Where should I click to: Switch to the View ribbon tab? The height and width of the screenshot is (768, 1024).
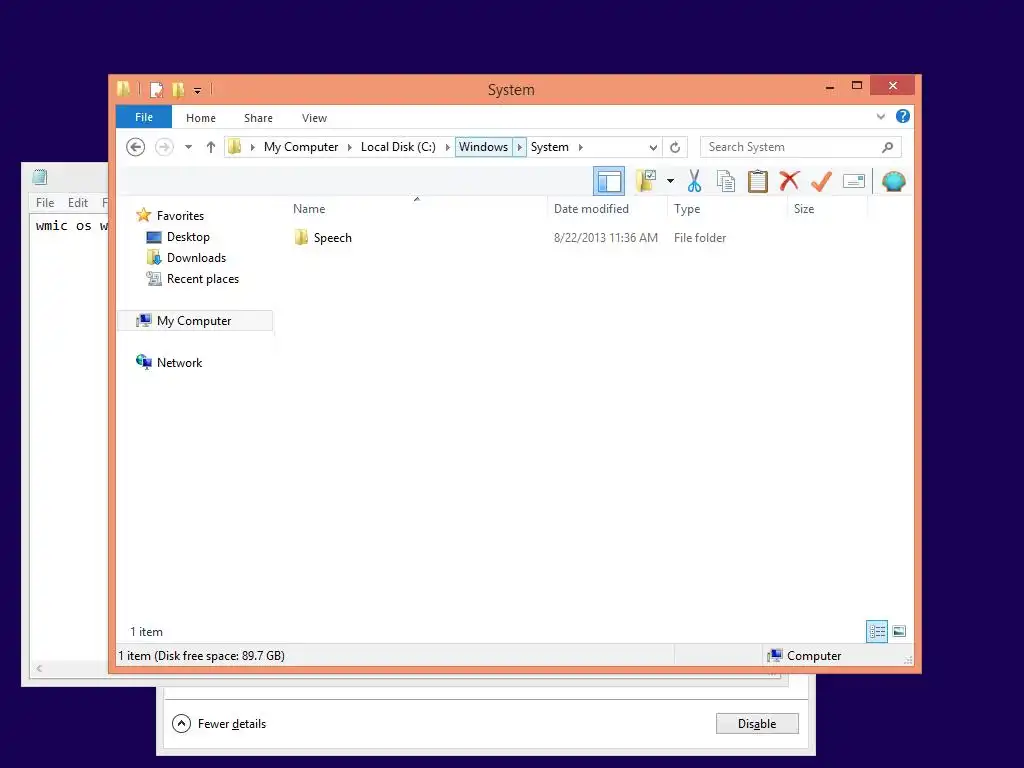[x=314, y=118]
